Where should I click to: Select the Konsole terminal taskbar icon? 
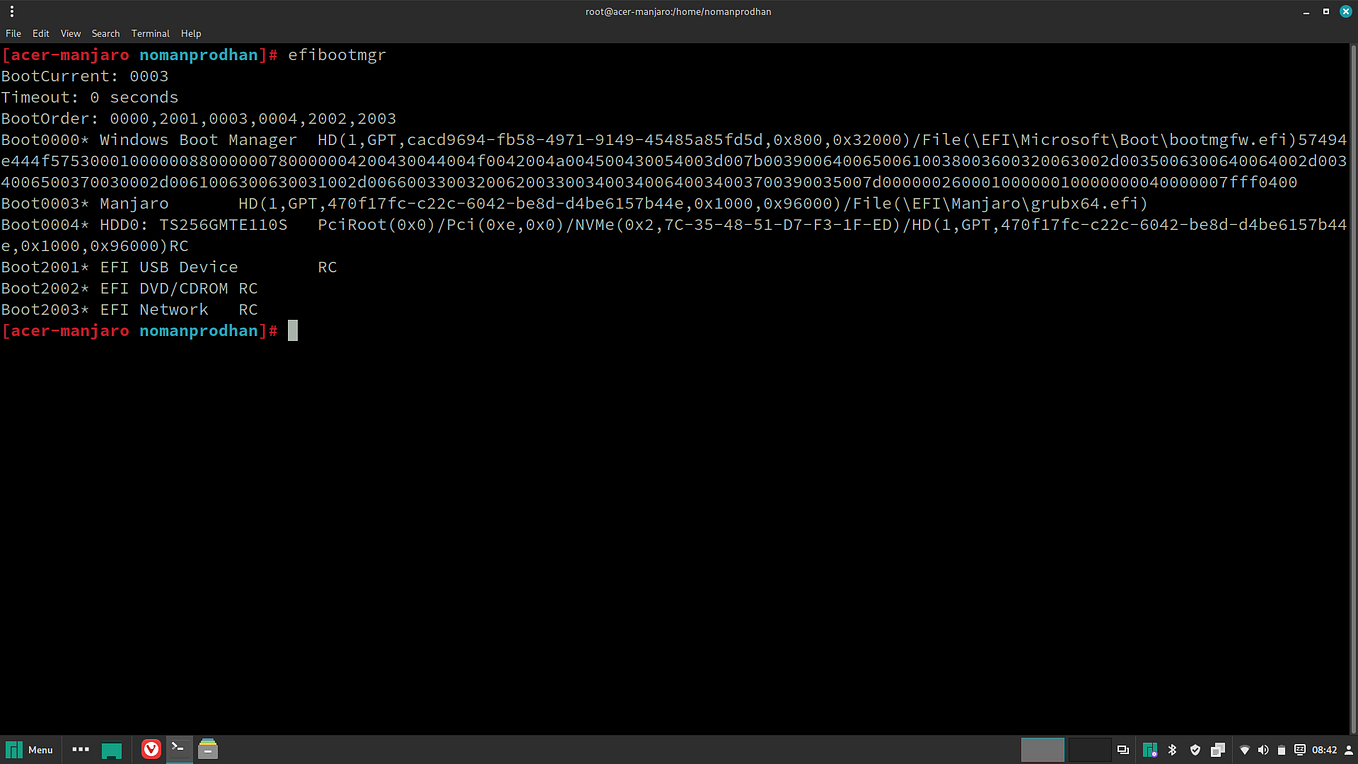178,748
